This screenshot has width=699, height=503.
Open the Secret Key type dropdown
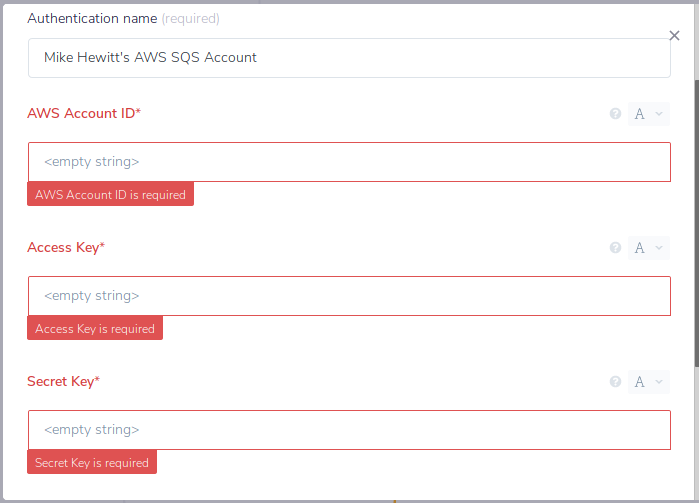click(x=648, y=382)
